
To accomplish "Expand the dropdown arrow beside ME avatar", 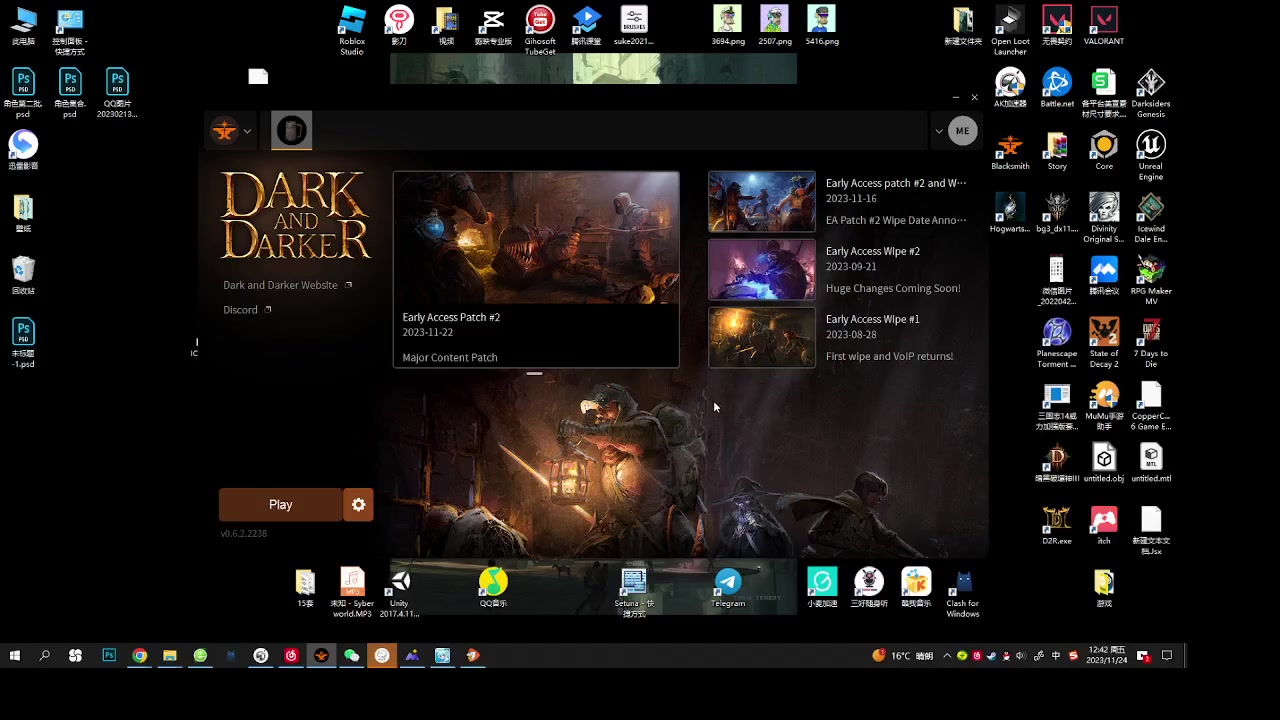I will 938,131.
